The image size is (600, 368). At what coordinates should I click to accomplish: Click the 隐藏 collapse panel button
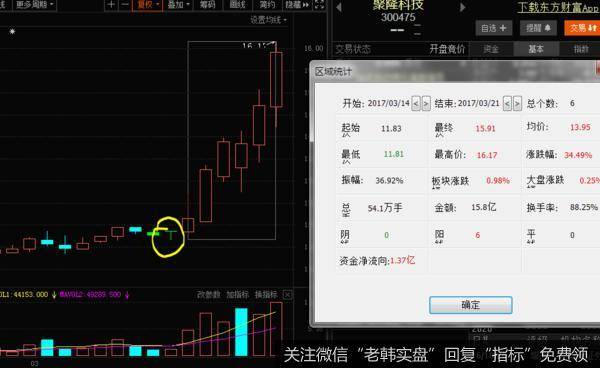tap(297, 5)
